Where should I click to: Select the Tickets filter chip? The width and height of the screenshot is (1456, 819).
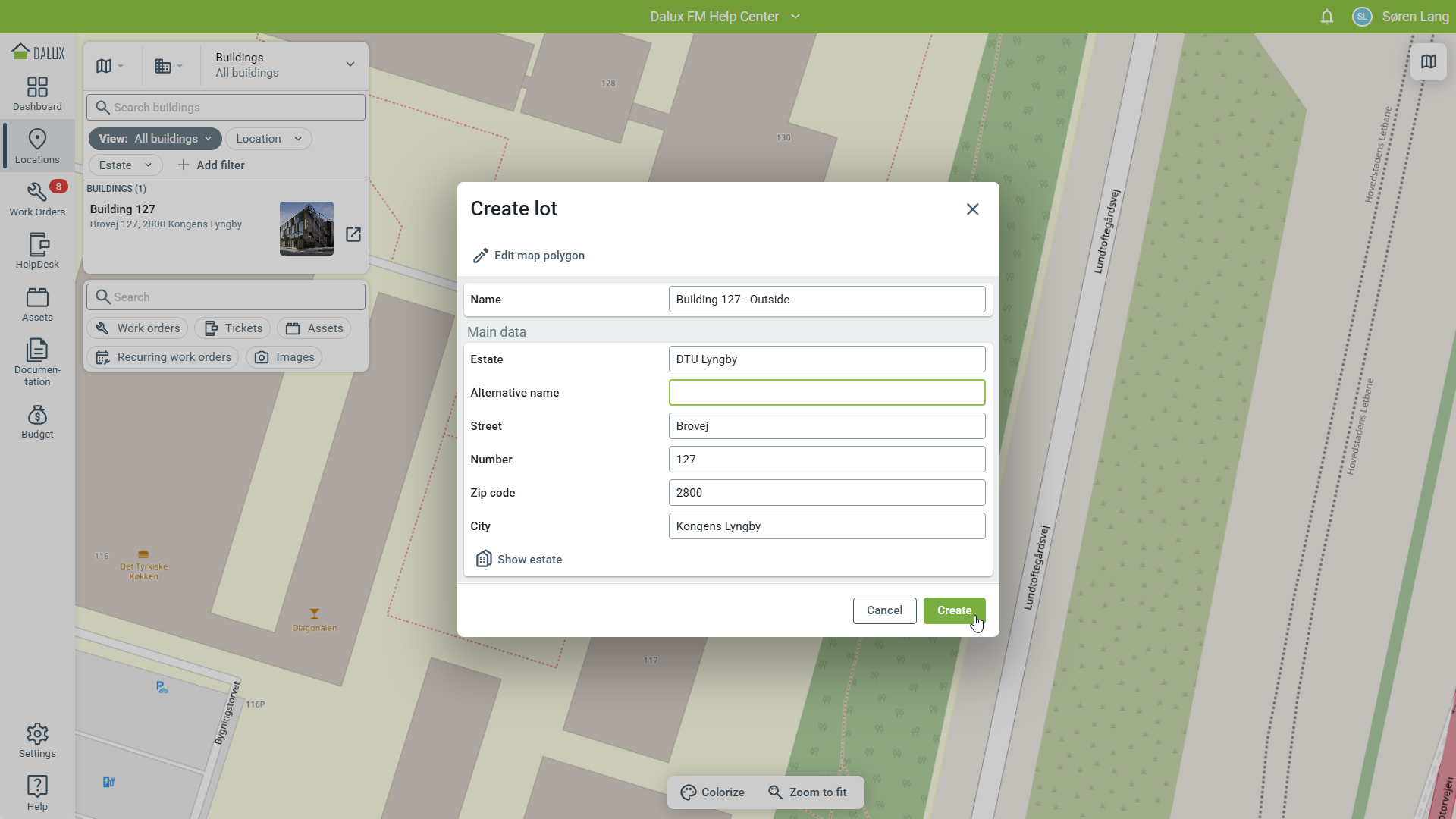pos(233,328)
